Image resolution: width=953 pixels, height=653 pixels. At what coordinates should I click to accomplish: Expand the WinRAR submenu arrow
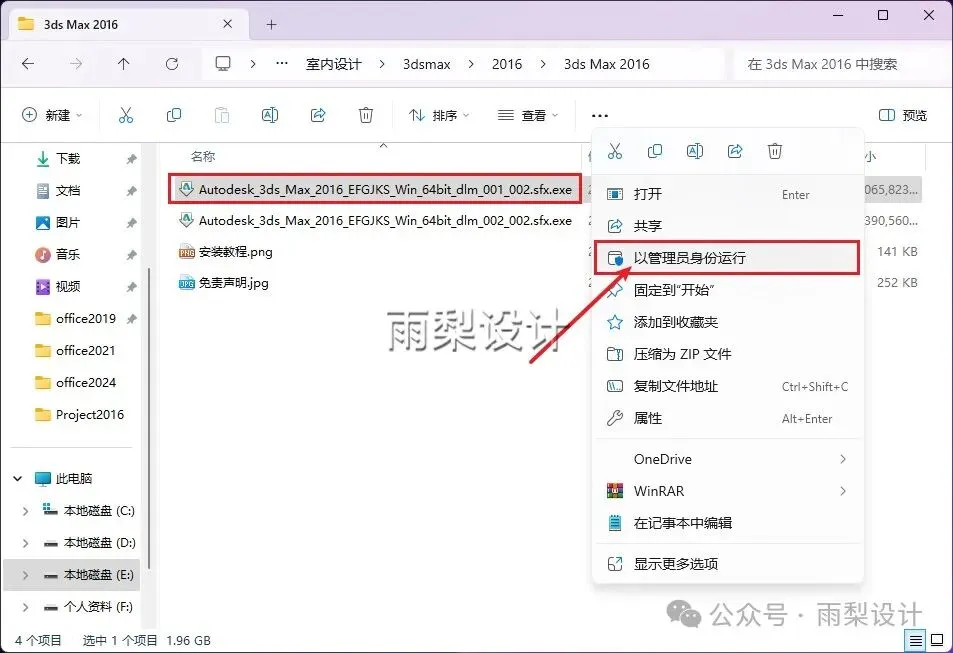coord(843,491)
